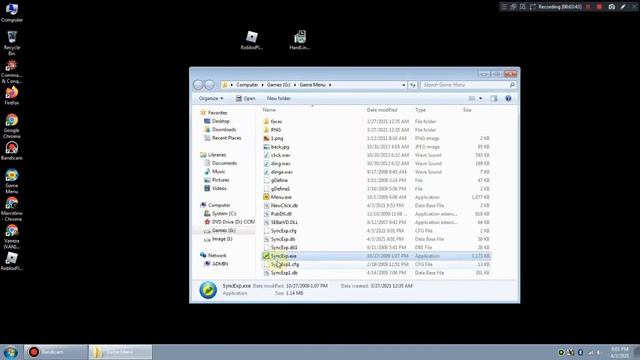Open address bar history dropdown

(x=404, y=85)
